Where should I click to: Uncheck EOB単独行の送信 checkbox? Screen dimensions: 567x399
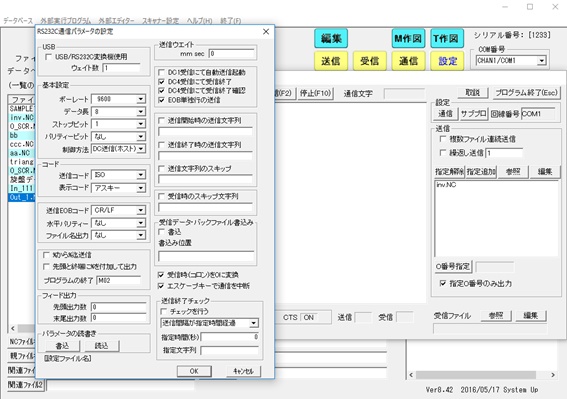pos(162,100)
